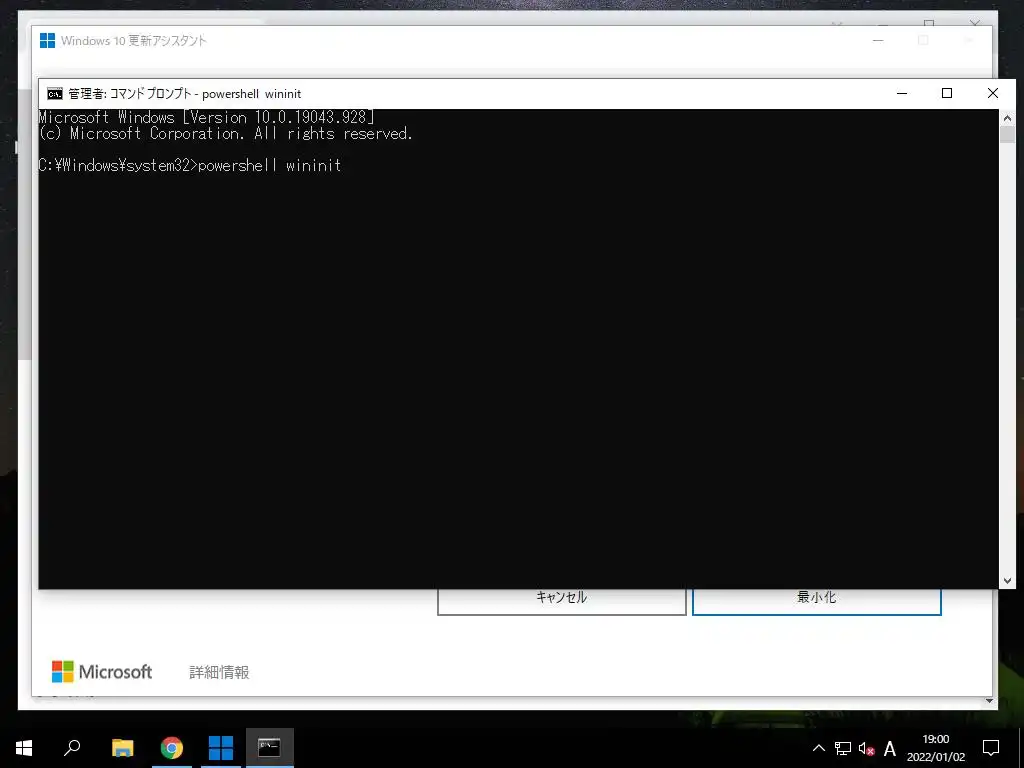The image size is (1024, 768).
Task: Open the Windows Start menu
Action: coord(24,748)
